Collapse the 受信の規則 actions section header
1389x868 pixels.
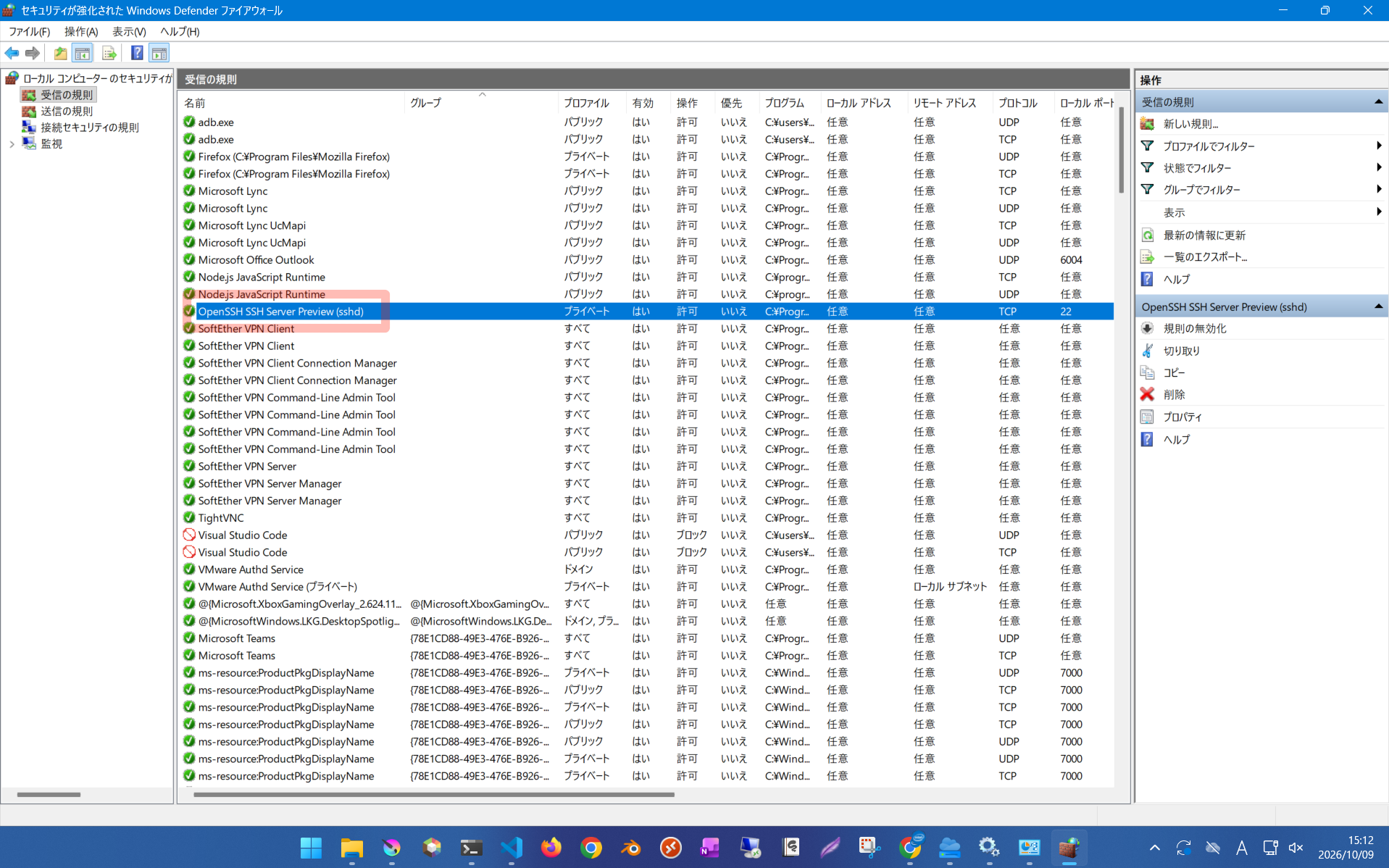[x=1378, y=102]
